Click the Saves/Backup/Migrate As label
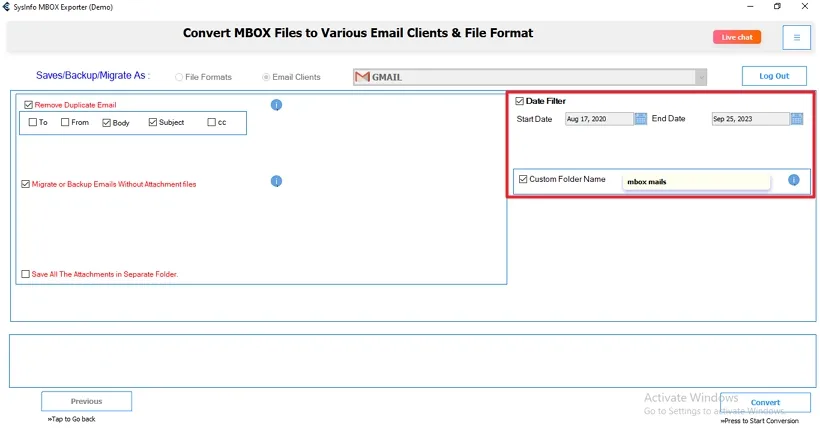The image size is (820, 437). (x=93, y=76)
